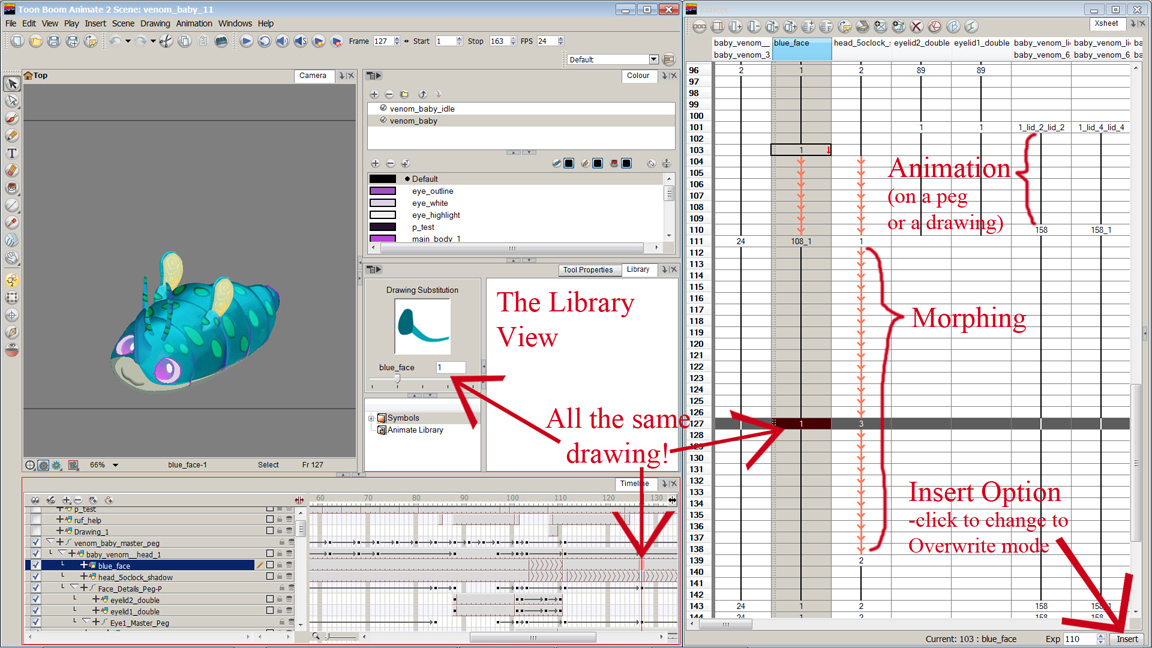The image size is (1152, 648).
Task: Enable the ruf_help layer checkbox
Action: 35,520
